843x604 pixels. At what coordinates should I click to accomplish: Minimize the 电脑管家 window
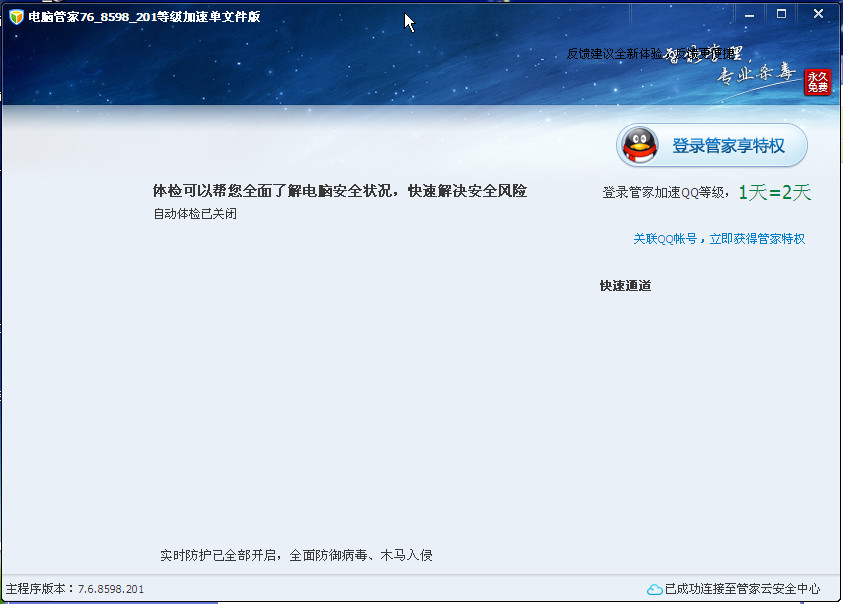[749, 15]
